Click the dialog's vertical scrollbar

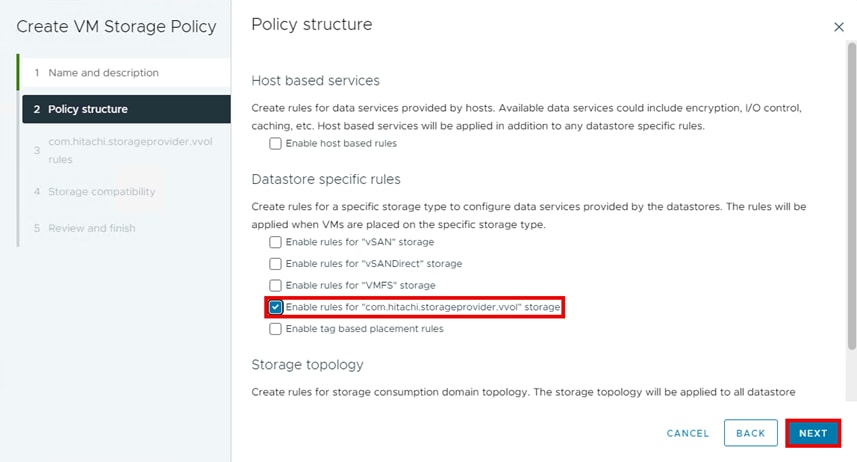pyautogui.click(x=851, y=200)
